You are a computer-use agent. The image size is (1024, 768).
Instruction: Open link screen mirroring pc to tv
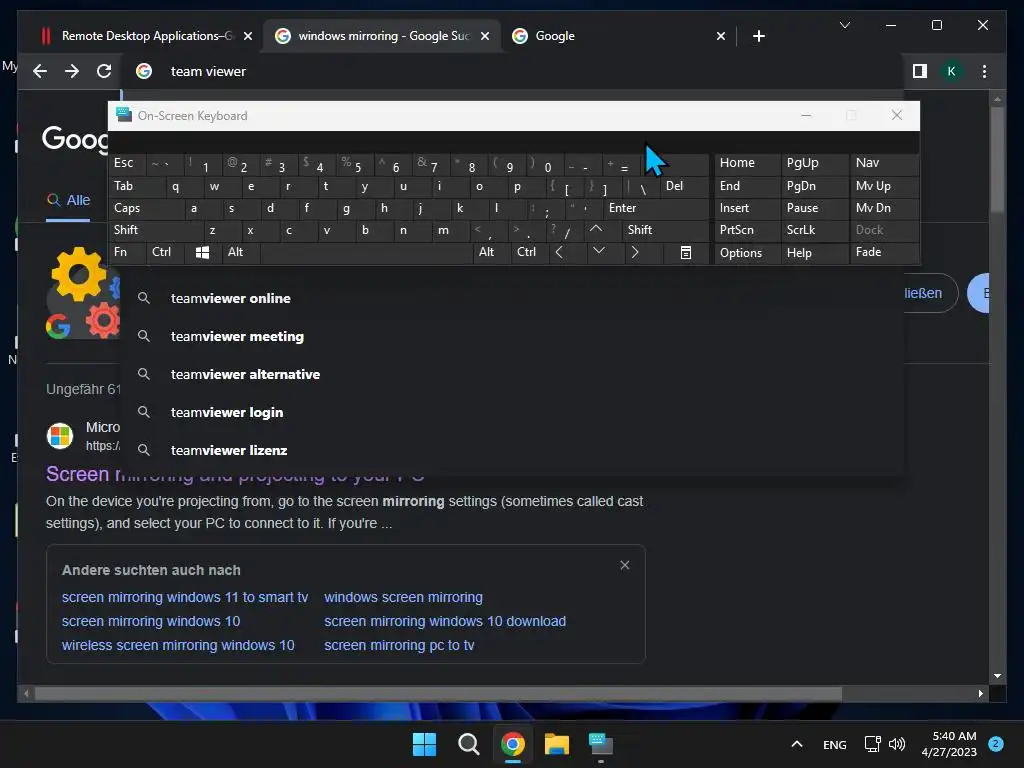(x=399, y=645)
